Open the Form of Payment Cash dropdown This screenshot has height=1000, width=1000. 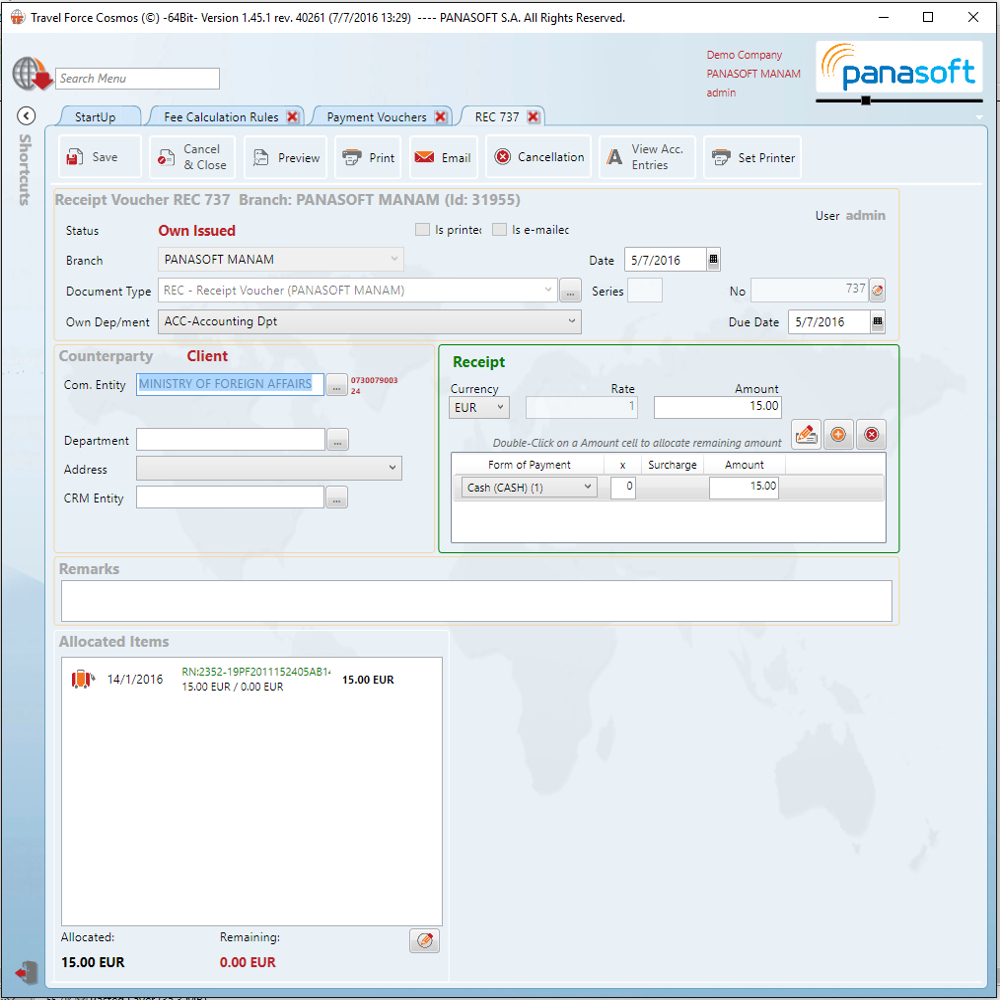point(587,487)
